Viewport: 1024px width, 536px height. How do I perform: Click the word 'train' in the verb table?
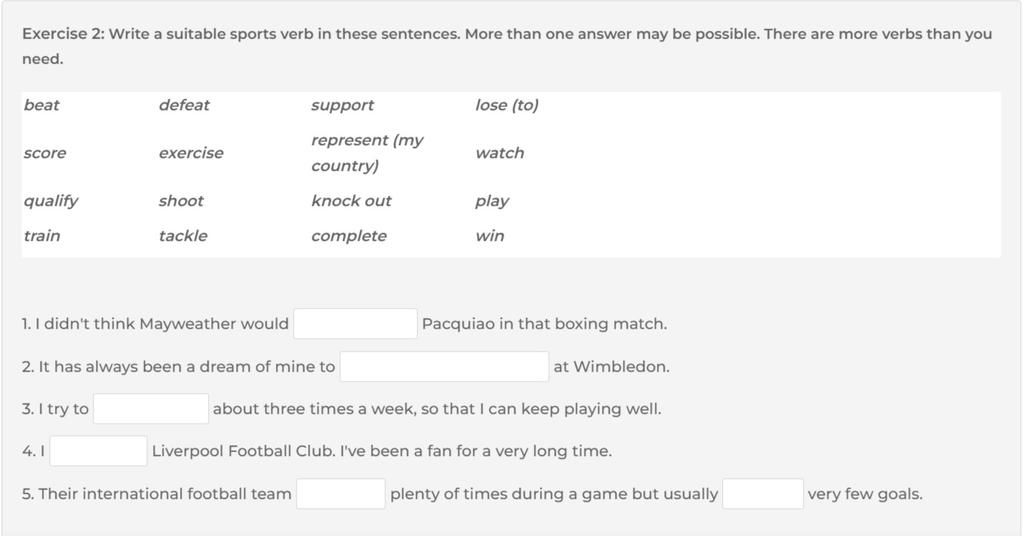[42, 236]
